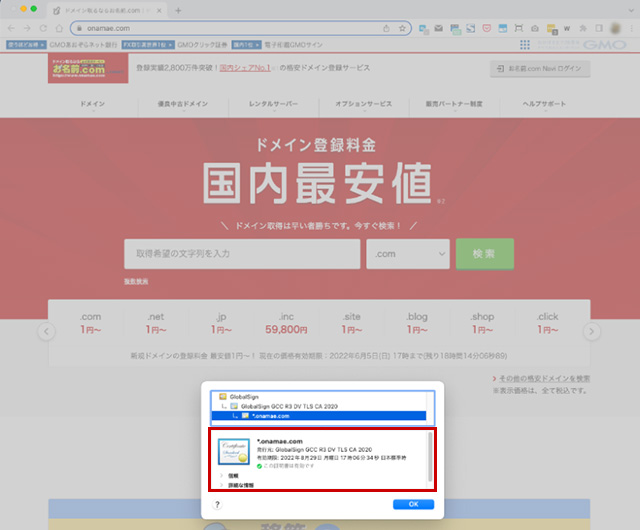Click the GMOクリック証券 bar link
Screen dimensions: 640x530
[x=202, y=45]
